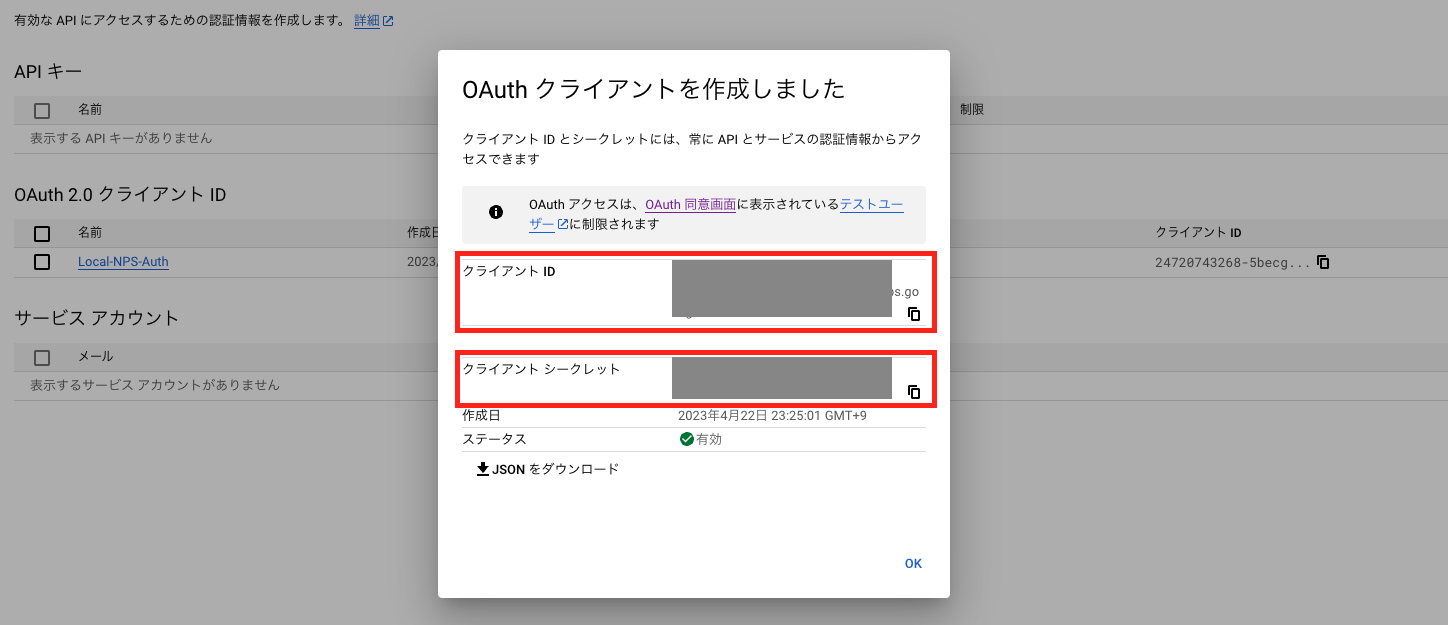Screen dimensions: 1448x625
Task: Confirm the dialog with OK
Action: point(912,563)
